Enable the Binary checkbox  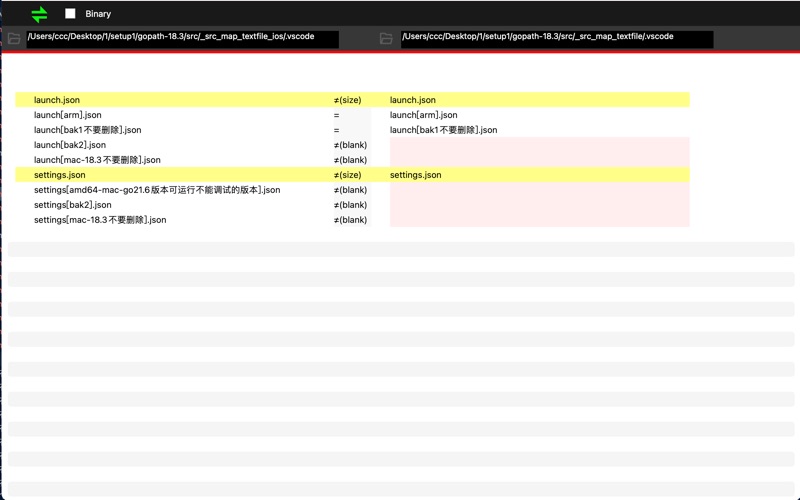click(x=70, y=14)
